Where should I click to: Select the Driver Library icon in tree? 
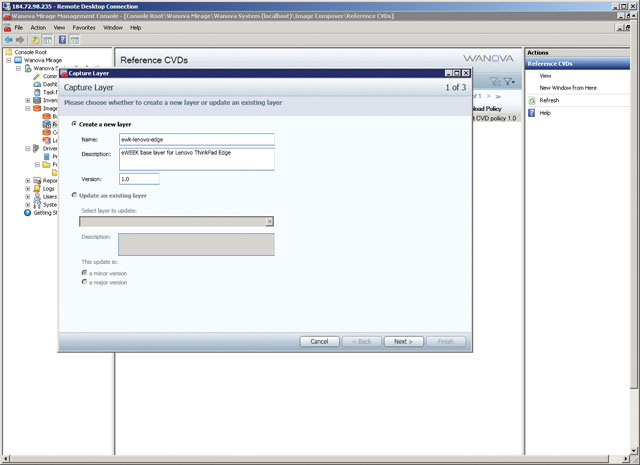[x=37, y=148]
